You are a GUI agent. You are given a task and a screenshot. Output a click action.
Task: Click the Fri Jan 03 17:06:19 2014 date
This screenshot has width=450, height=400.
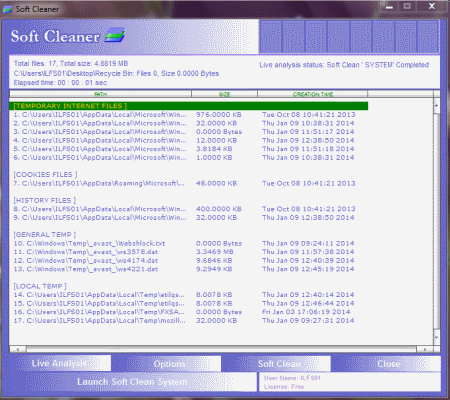coord(306,312)
